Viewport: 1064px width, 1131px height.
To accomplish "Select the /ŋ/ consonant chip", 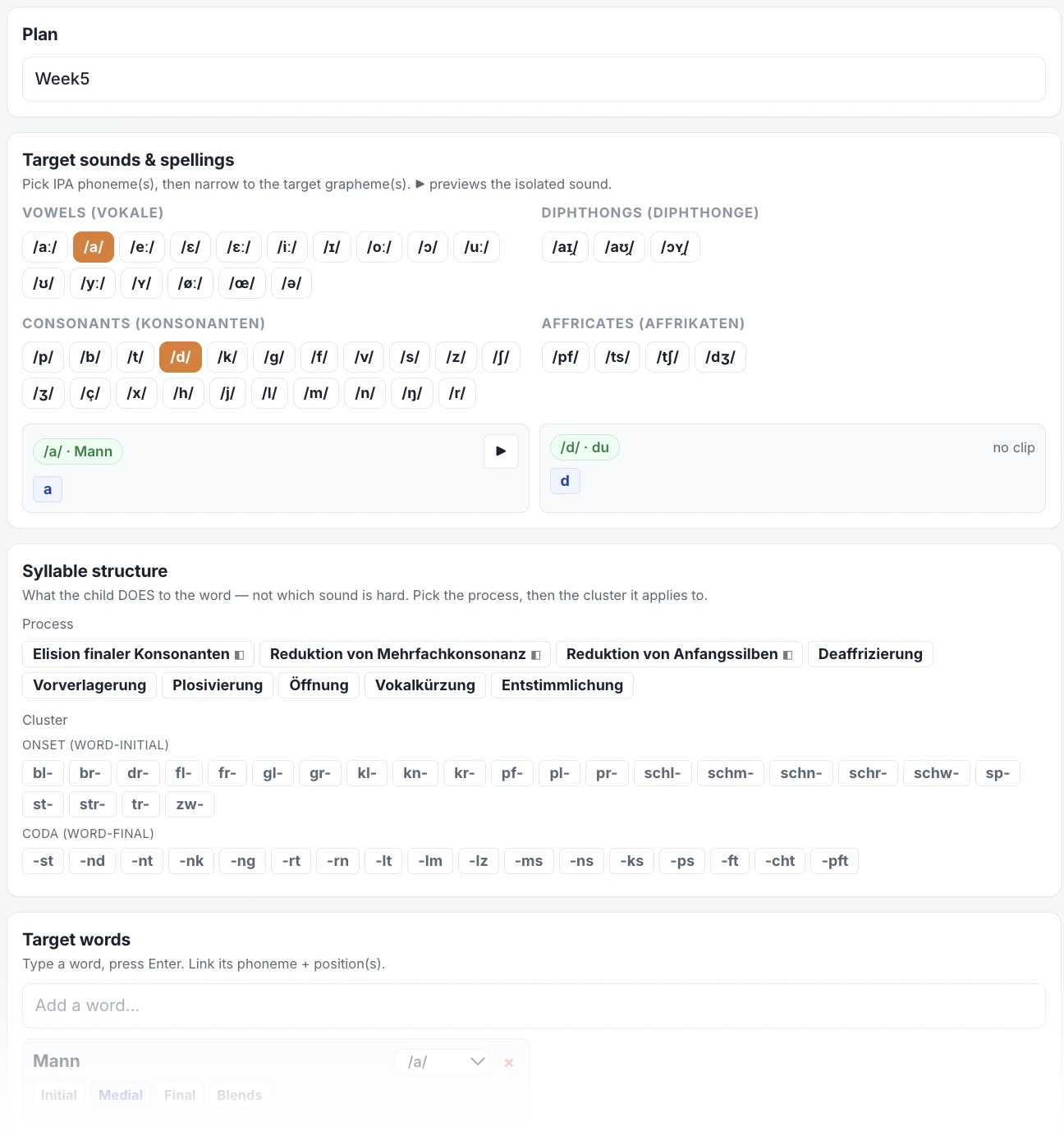I will coord(412,393).
